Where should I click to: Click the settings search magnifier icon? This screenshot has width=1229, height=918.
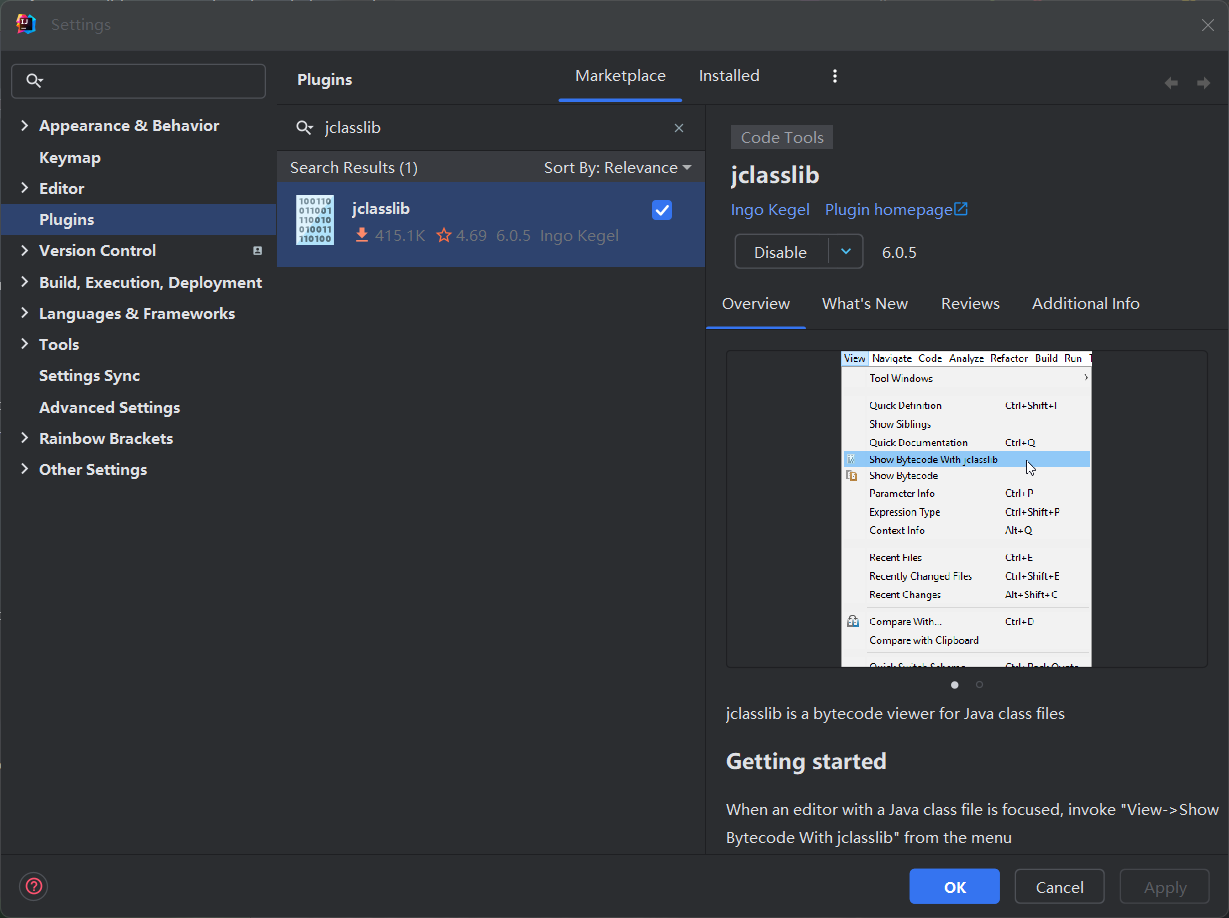click(x=35, y=81)
